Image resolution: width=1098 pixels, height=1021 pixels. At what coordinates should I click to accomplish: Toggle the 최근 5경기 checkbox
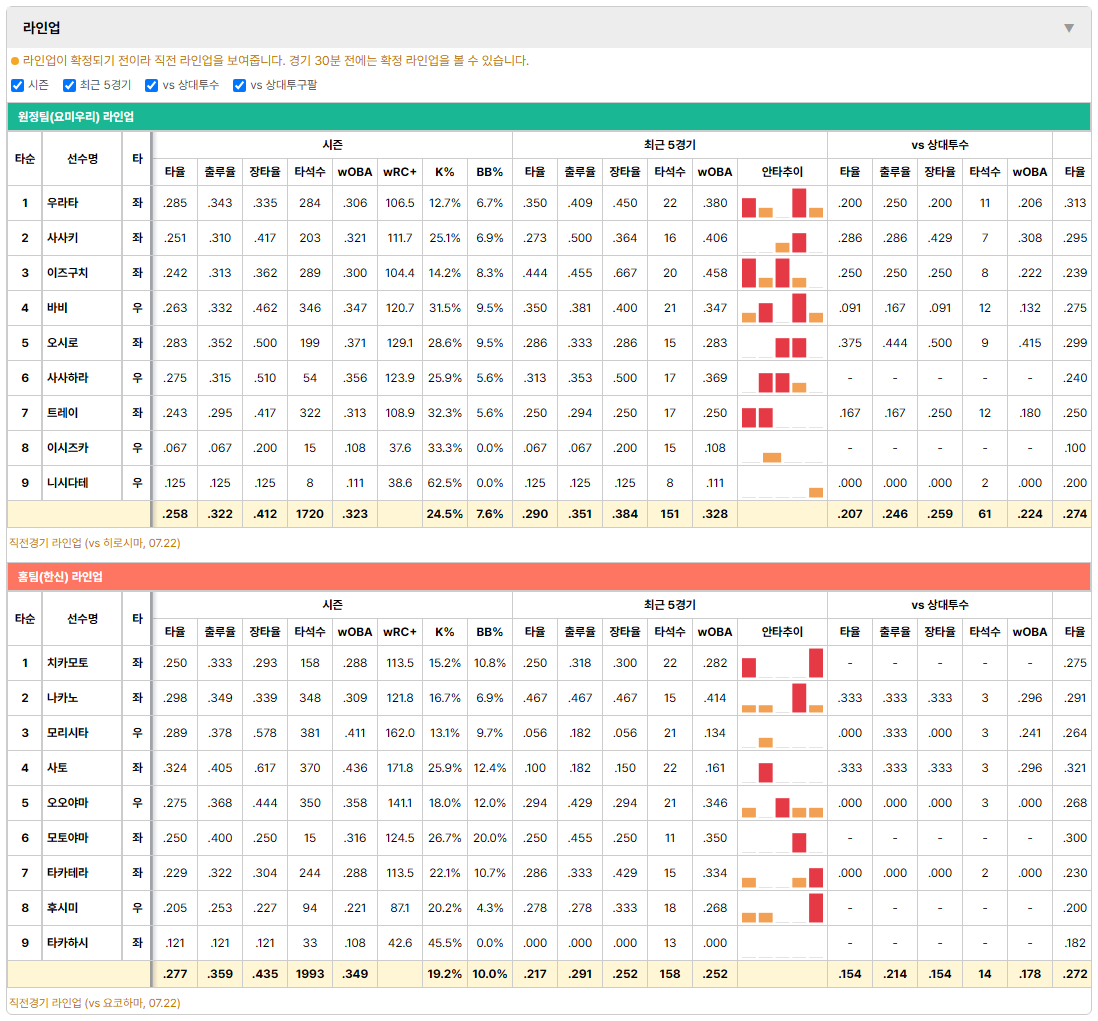pyautogui.click(x=69, y=85)
